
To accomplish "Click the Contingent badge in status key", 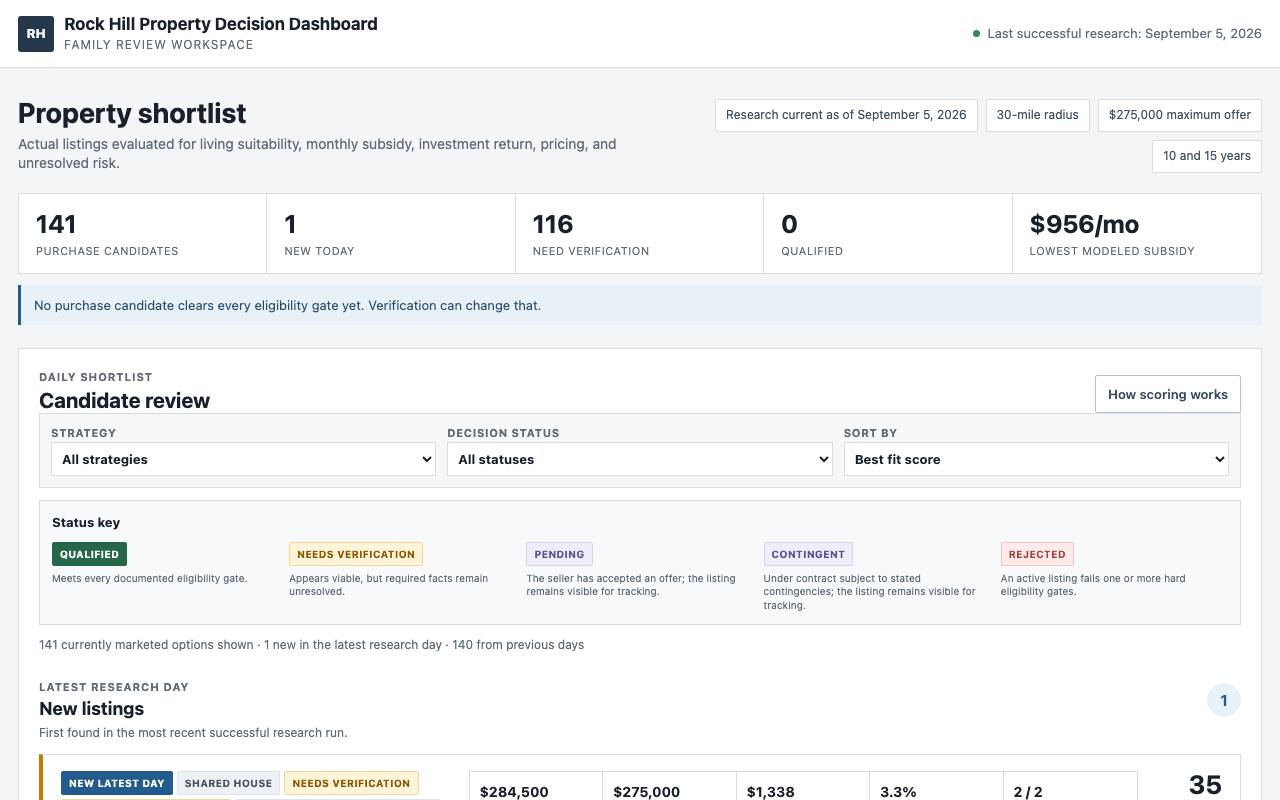I will pyautogui.click(x=808, y=554).
